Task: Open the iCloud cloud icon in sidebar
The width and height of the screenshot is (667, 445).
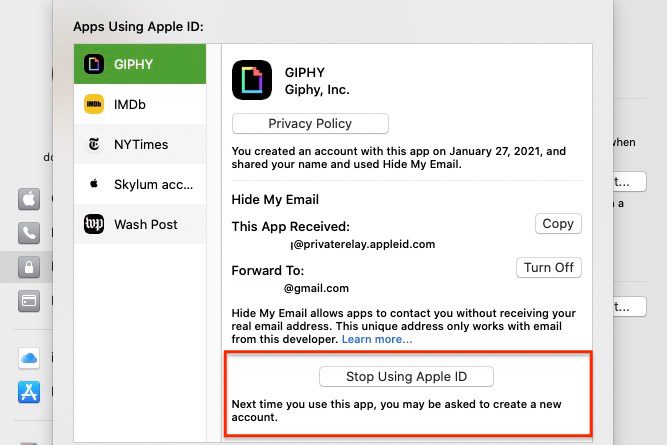Action: 29,358
